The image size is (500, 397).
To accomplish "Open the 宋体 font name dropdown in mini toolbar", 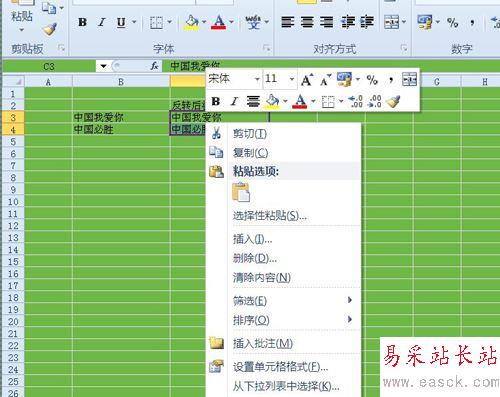I will click(257, 79).
